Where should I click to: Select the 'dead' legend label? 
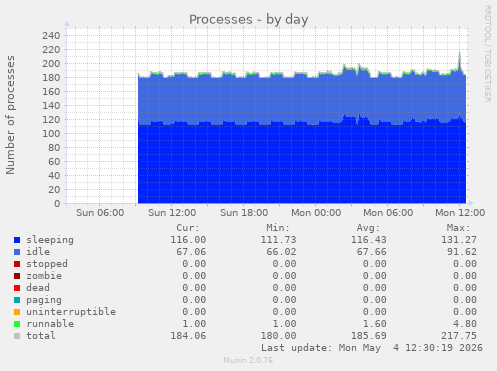pyautogui.click(x=38, y=288)
